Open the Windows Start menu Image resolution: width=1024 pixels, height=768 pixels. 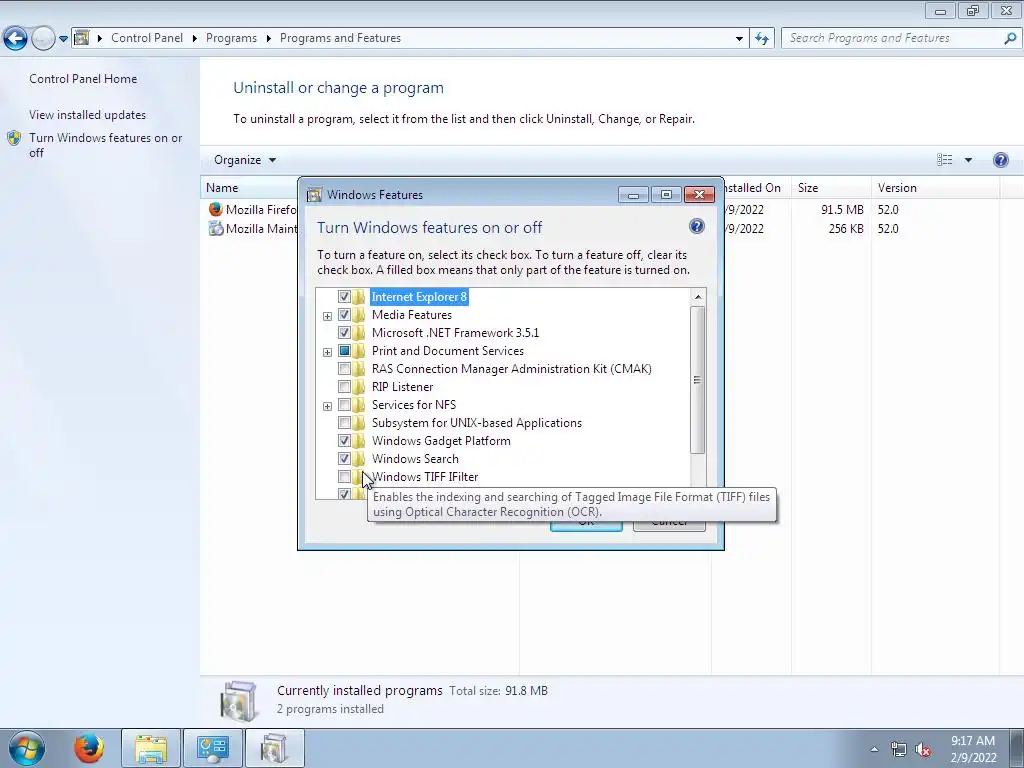pos(26,748)
